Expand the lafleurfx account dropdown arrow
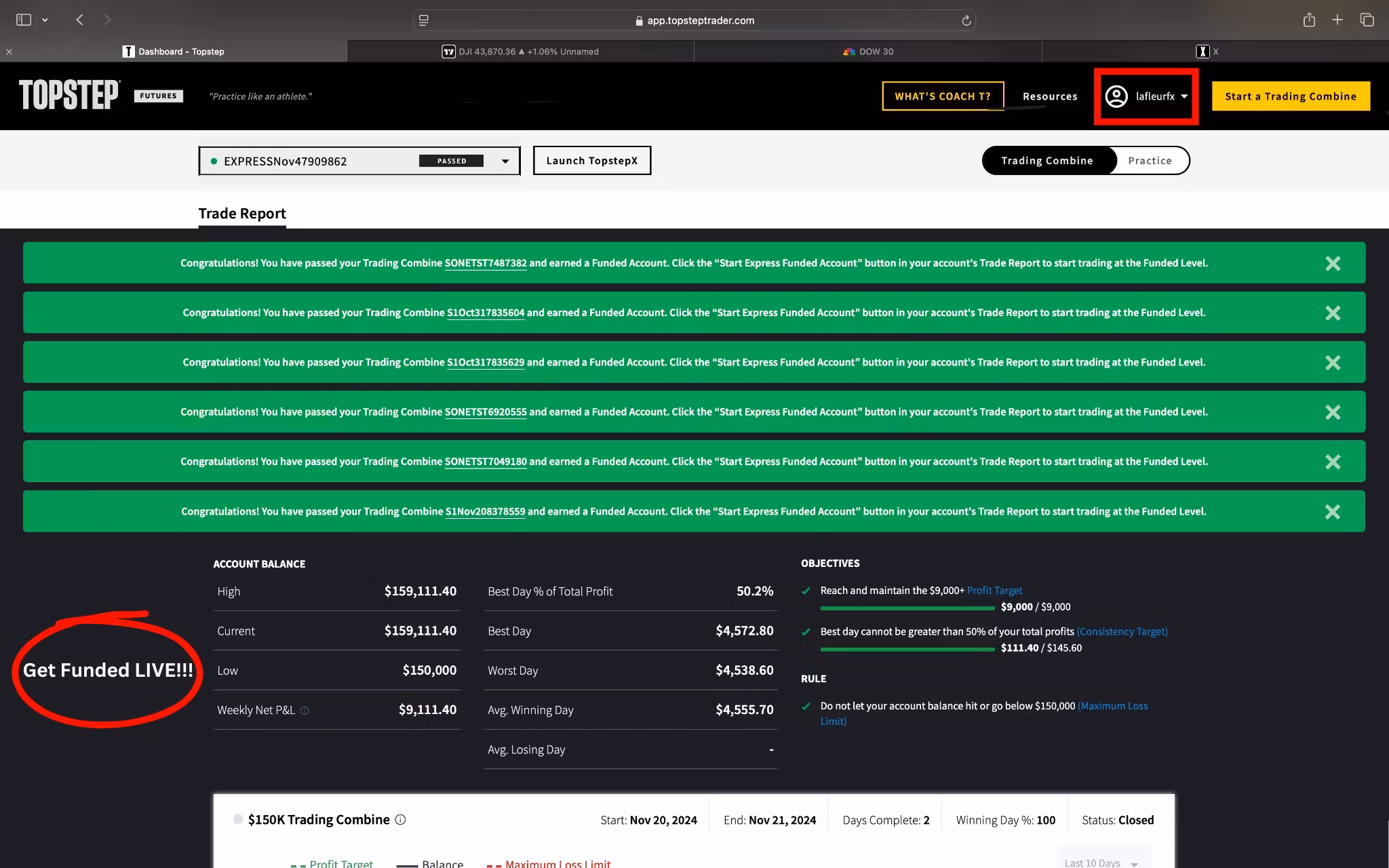1389x868 pixels. (1184, 96)
